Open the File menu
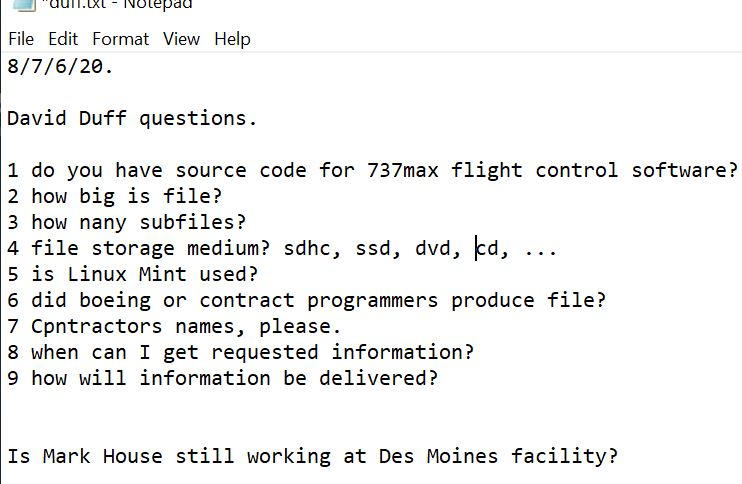This screenshot has height=484, width=742. click(21, 39)
